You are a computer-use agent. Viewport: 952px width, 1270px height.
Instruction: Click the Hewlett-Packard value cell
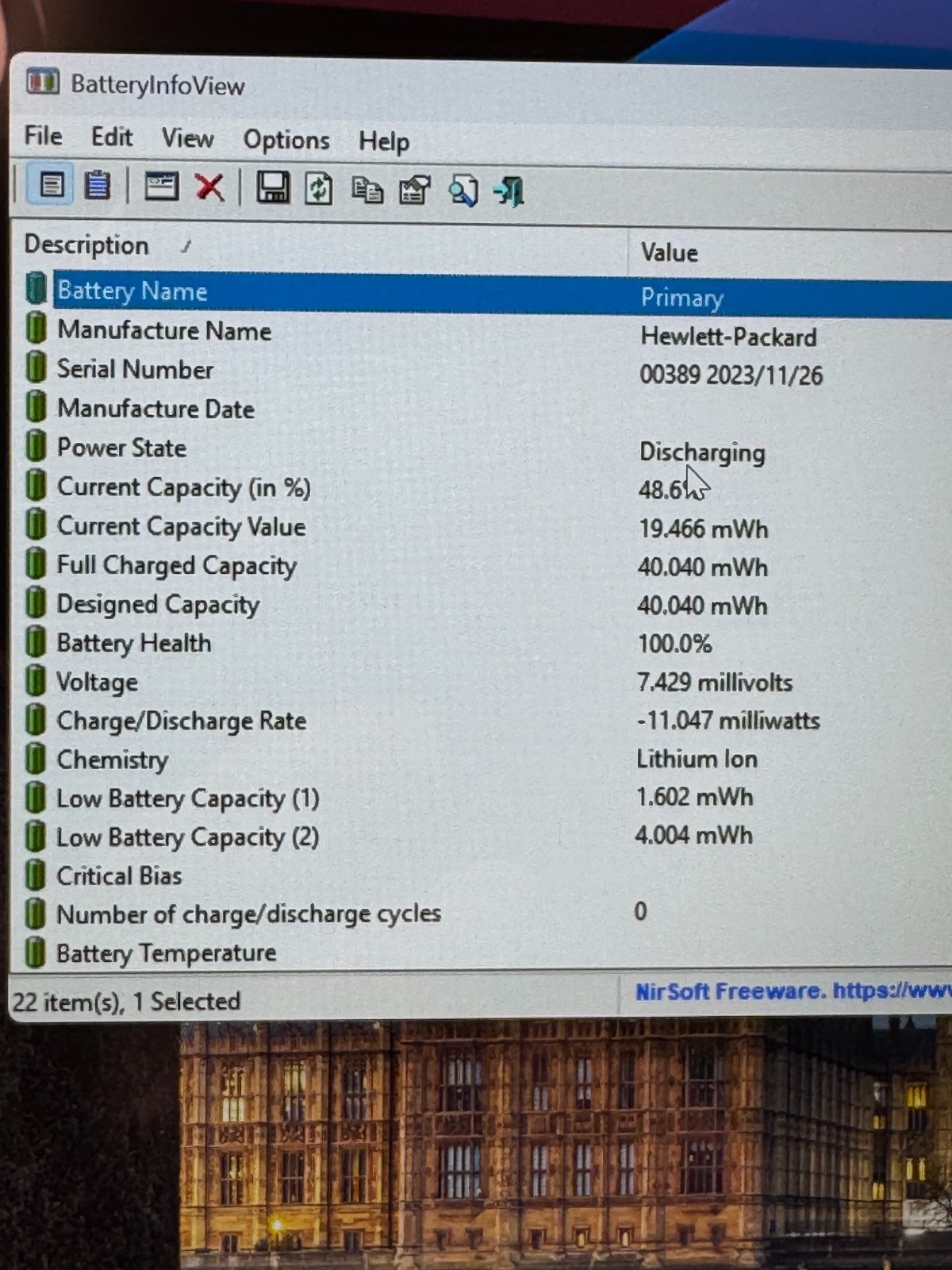[x=728, y=337]
